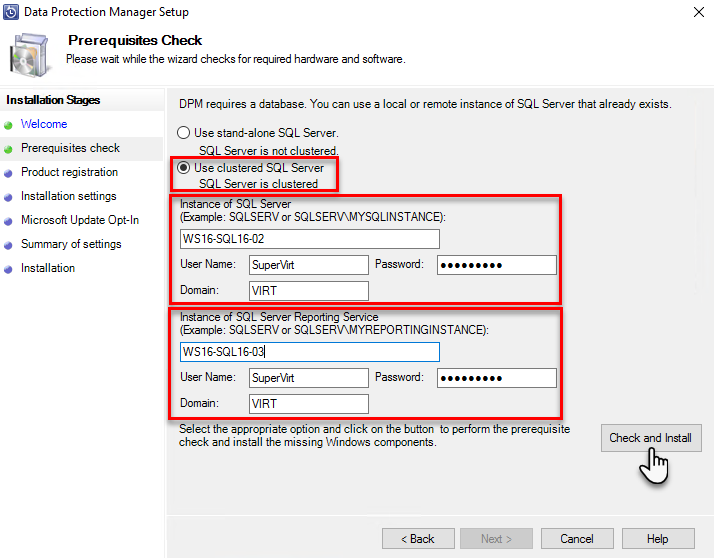Click the SQL Server Password field
The image size is (714, 558).
497,265
